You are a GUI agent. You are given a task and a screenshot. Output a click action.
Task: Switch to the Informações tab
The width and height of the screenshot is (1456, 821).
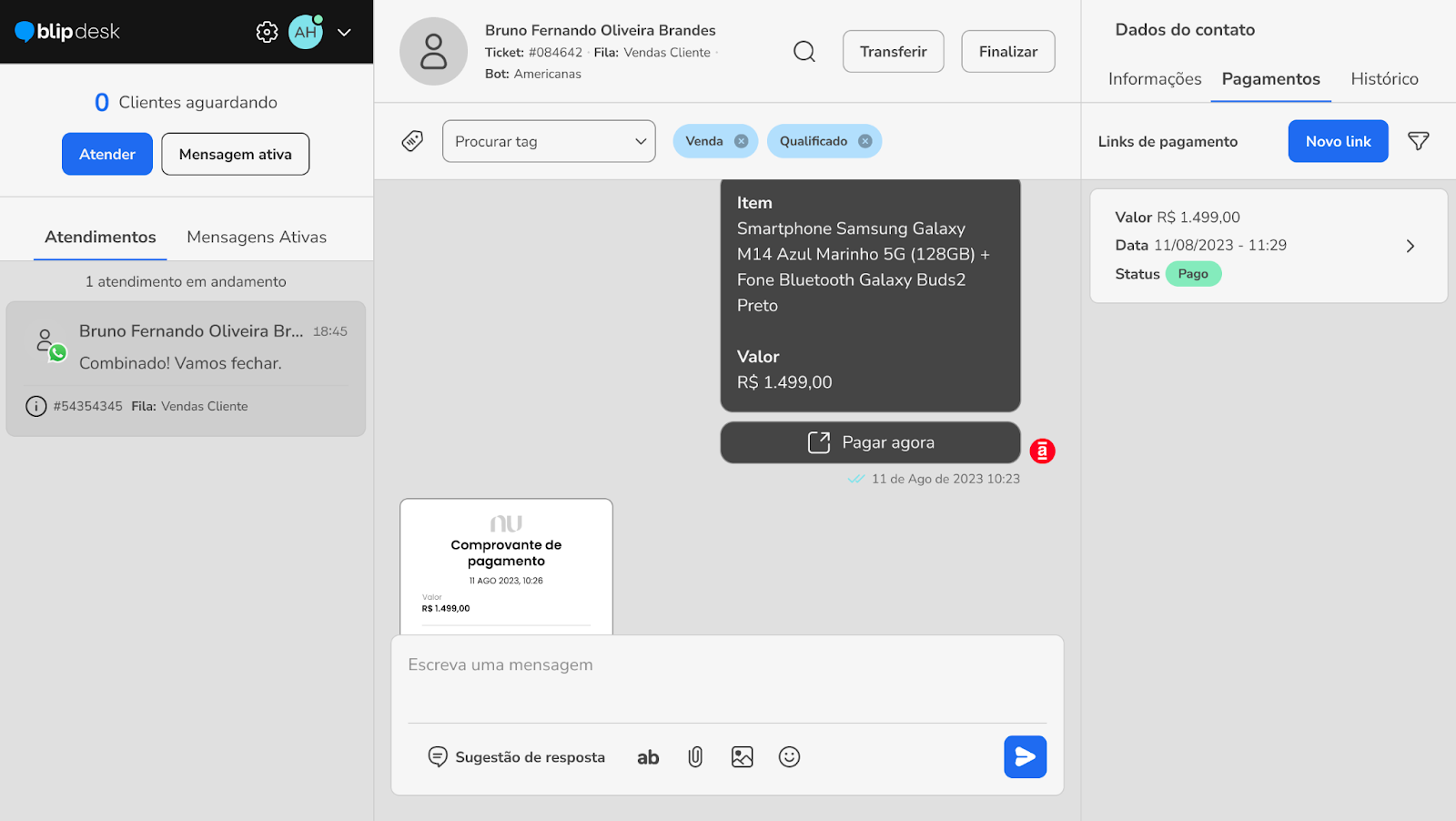coord(1155,79)
